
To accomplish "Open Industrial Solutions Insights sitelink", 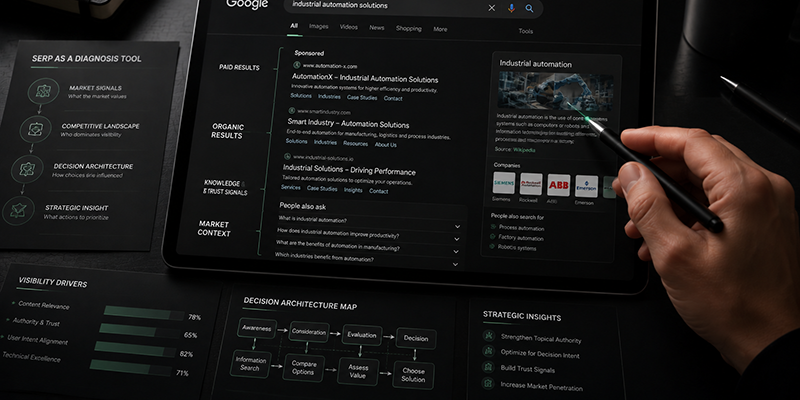I will point(353,190).
